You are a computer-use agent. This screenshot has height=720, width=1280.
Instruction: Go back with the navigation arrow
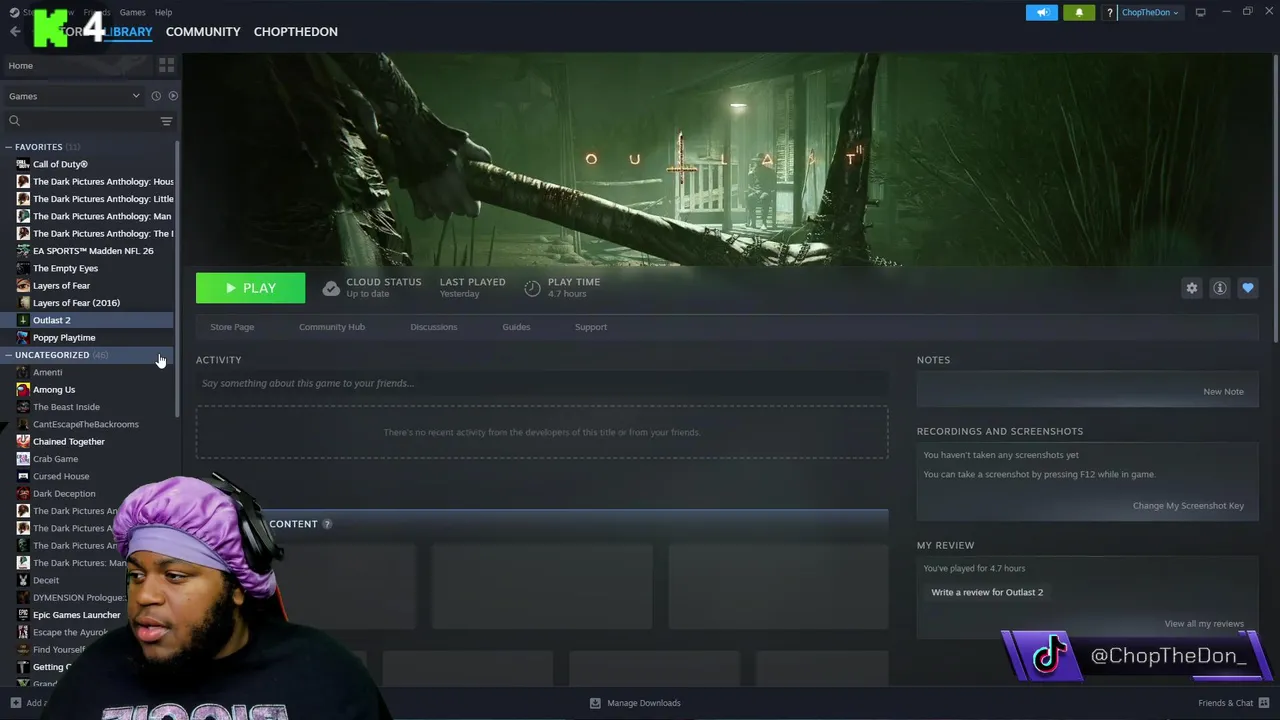tap(14, 31)
